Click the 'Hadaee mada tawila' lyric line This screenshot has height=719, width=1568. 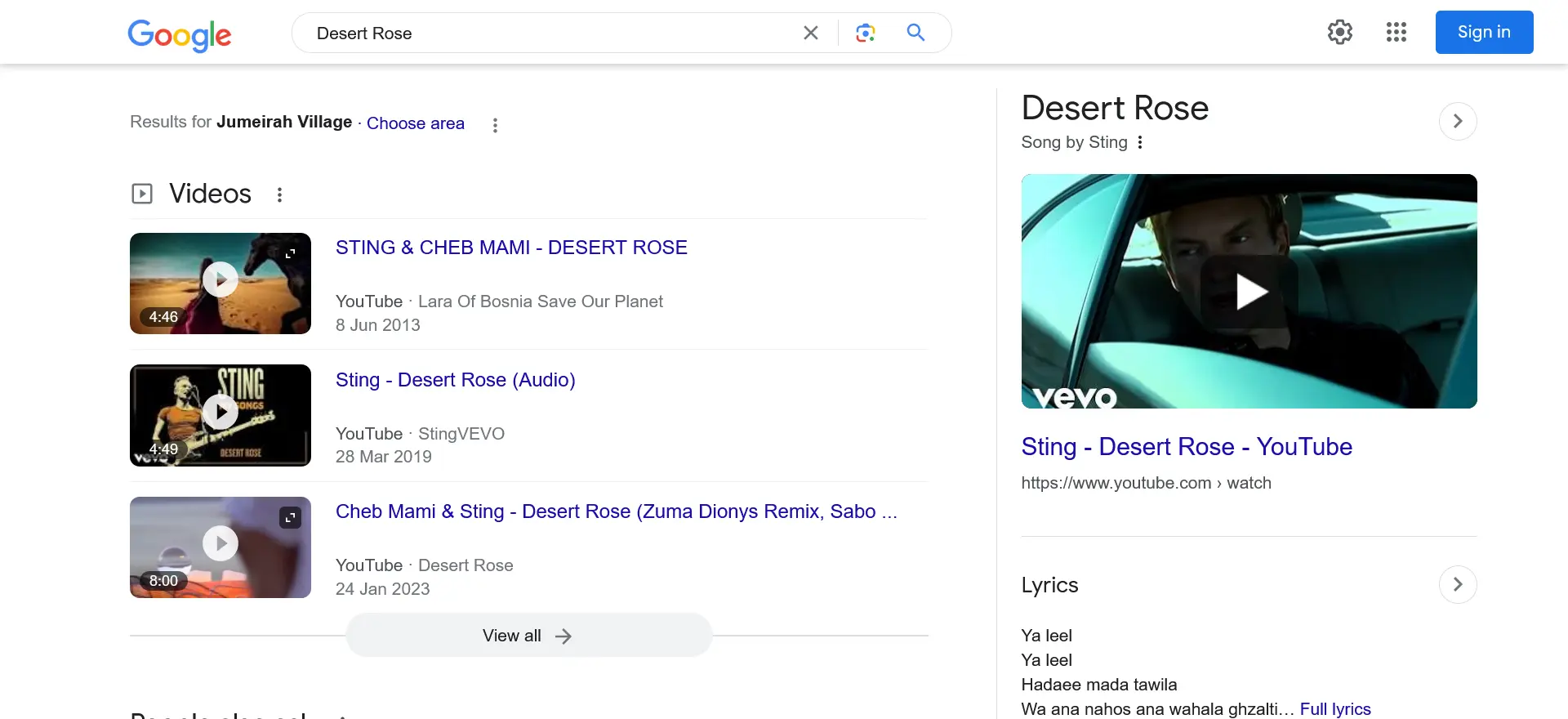pos(1098,685)
